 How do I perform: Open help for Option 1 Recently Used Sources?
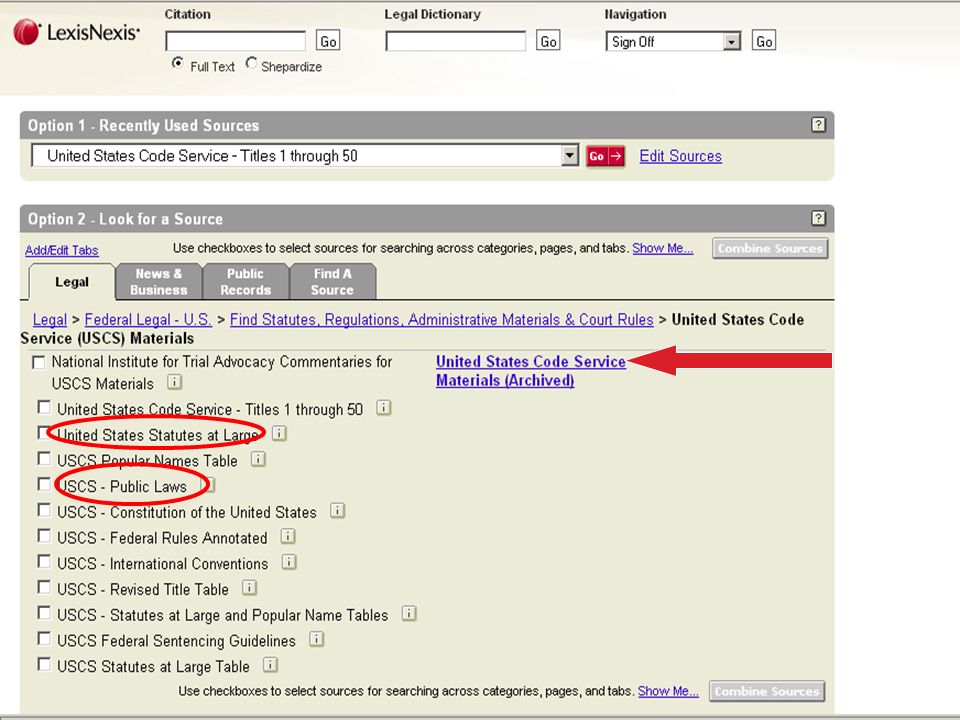tap(818, 125)
